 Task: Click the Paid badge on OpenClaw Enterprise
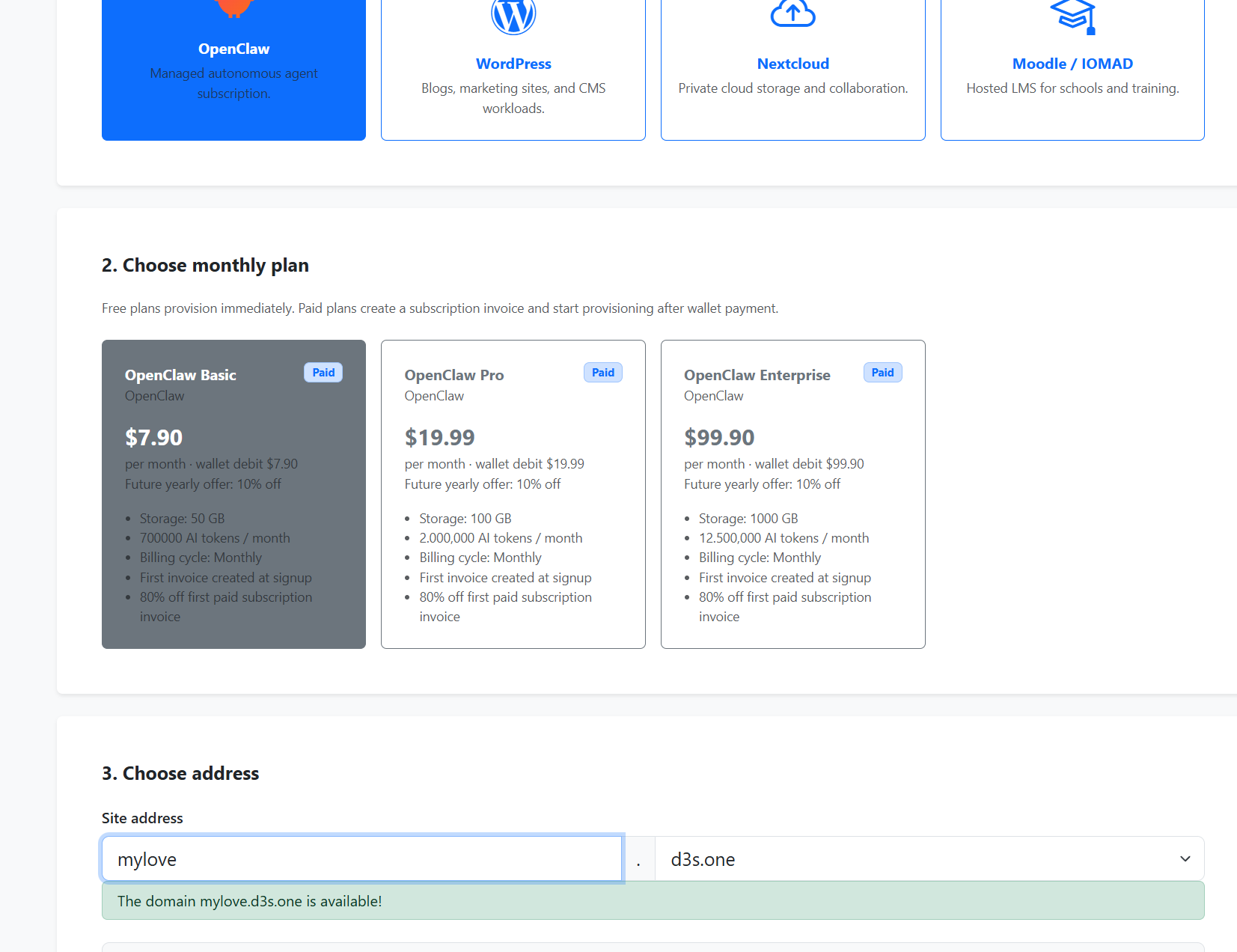click(882, 373)
